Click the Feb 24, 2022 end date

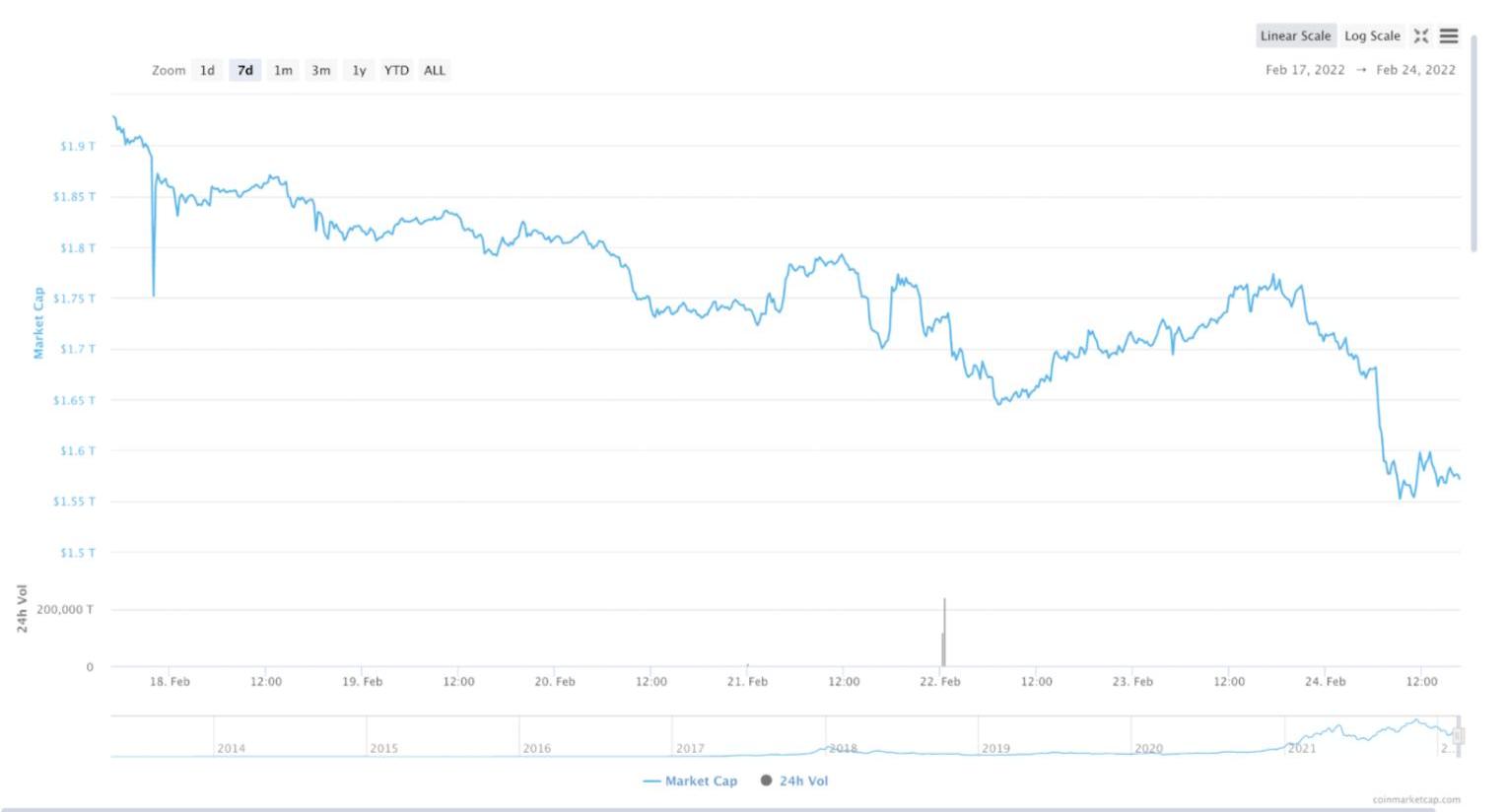click(x=1415, y=70)
